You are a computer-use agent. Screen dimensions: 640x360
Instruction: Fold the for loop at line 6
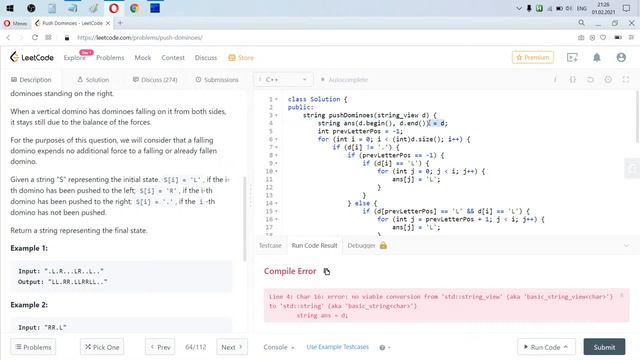276,139
